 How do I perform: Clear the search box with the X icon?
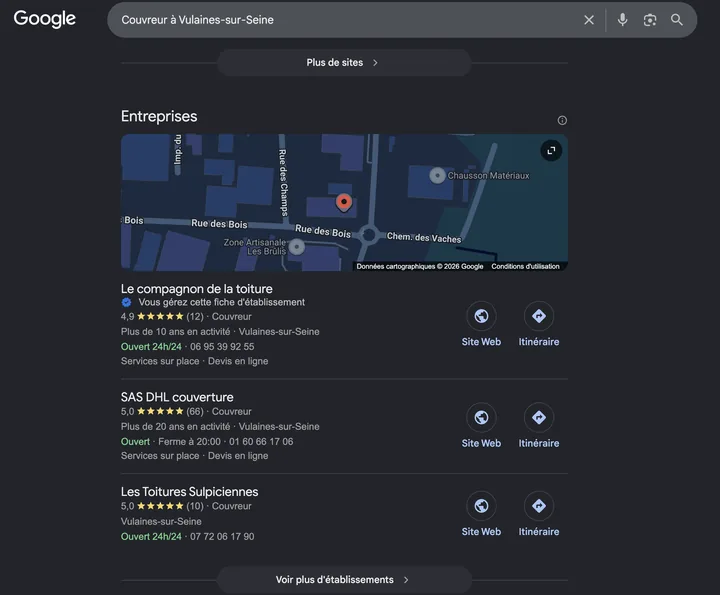coord(589,20)
